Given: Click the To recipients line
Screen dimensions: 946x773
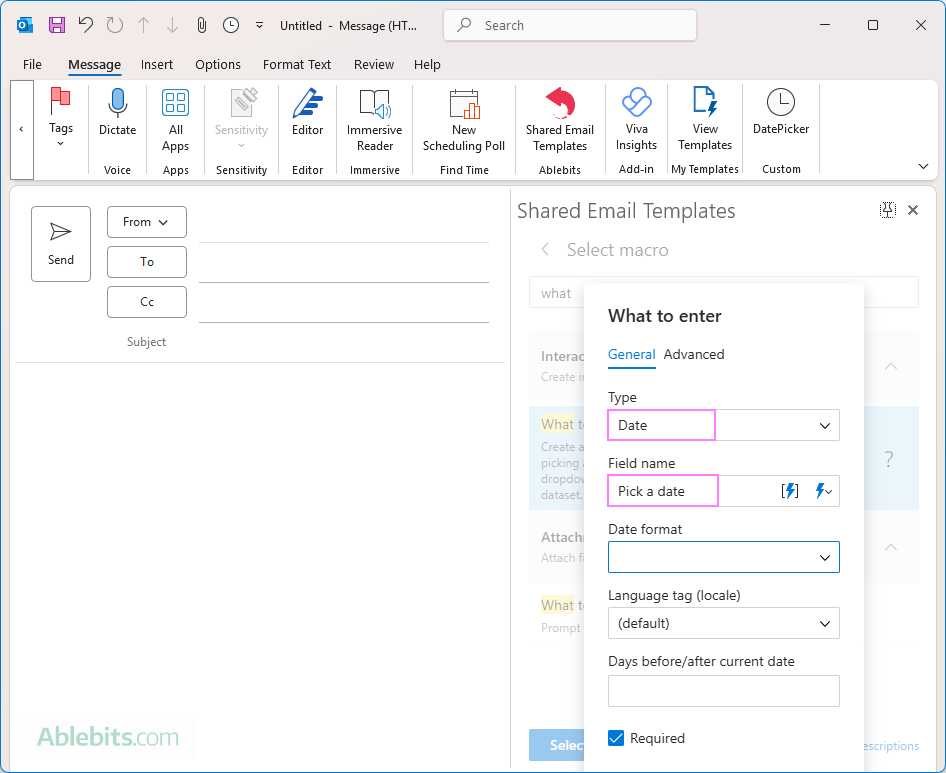Looking at the screenshot, I should 344,263.
